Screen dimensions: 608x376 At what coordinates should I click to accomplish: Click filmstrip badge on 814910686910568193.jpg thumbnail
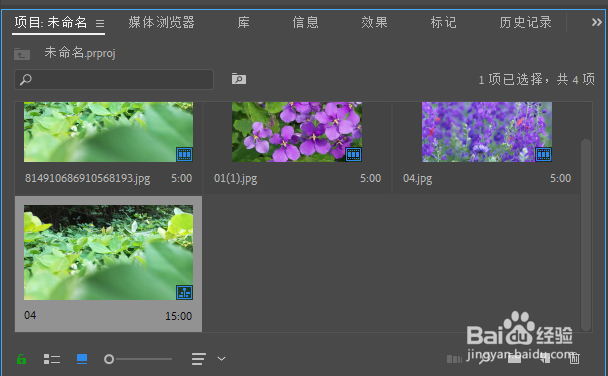184,155
